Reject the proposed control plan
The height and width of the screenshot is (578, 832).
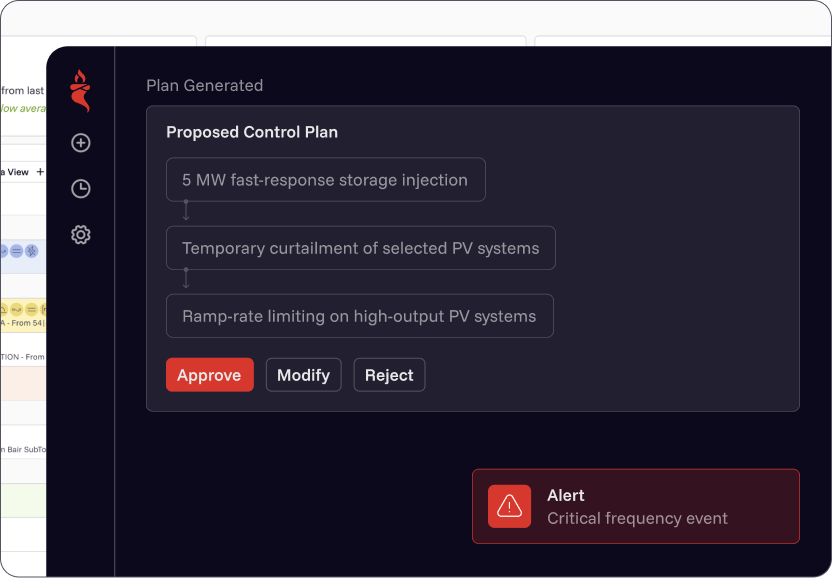389,375
